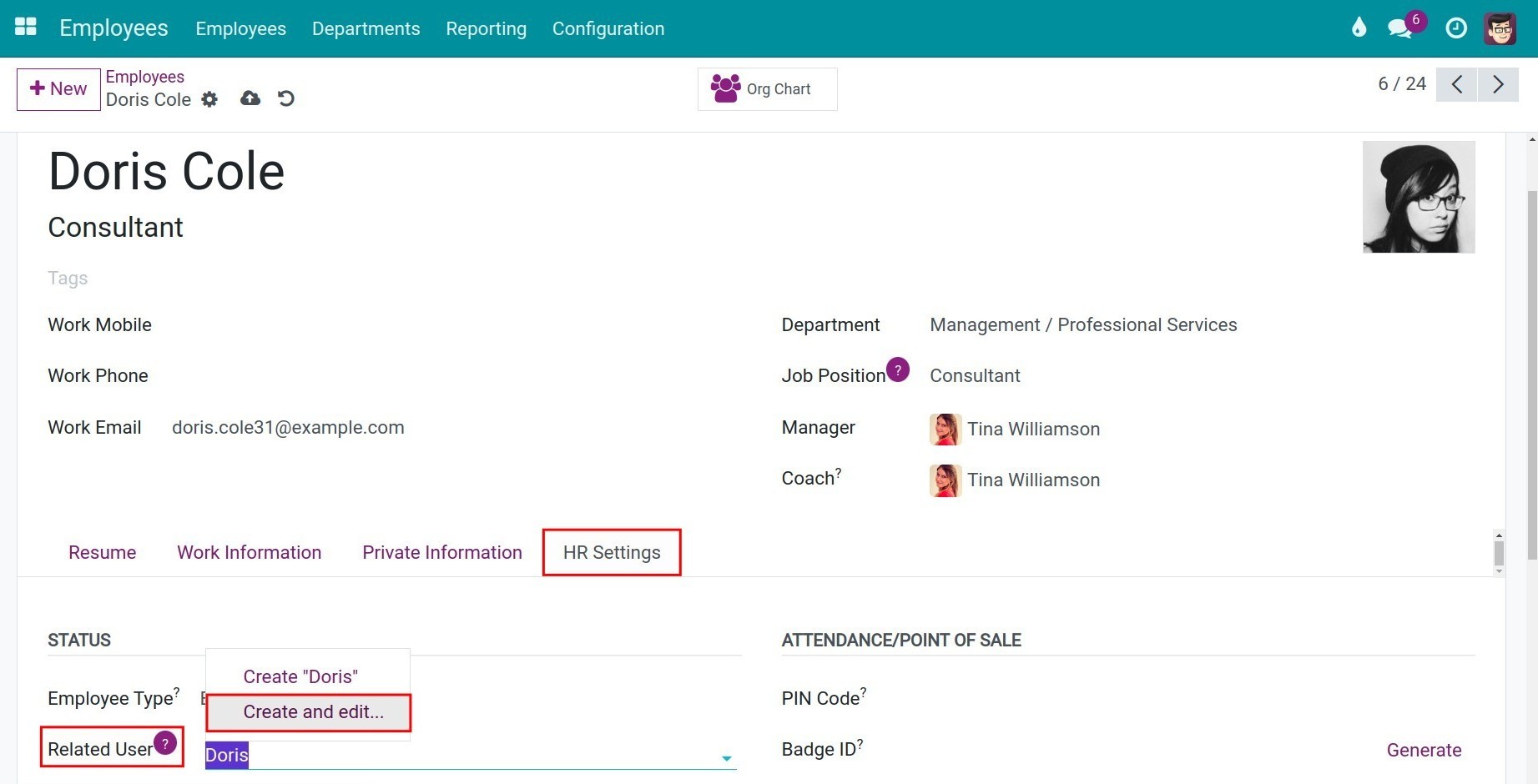The width and height of the screenshot is (1538, 784).
Task: Discard changes with the undo arrow icon
Action: tap(286, 98)
